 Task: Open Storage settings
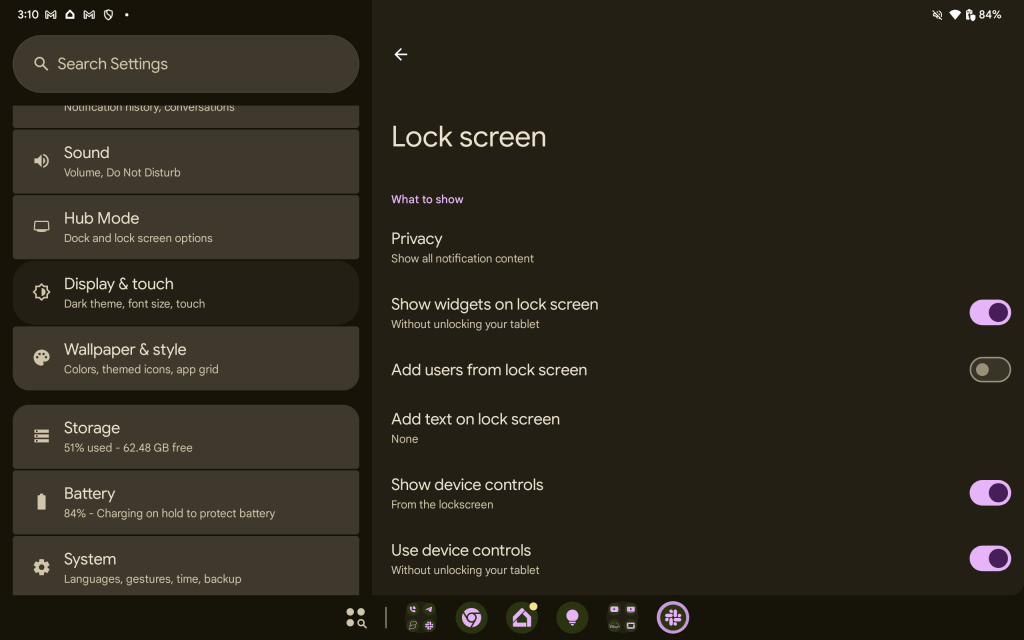pos(185,437)
